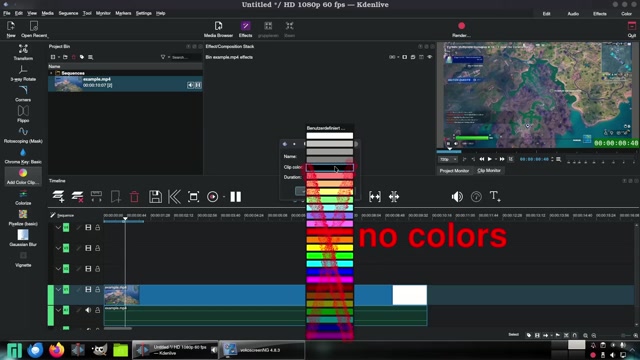Click the fit zoom to project icon
640x360 pixels.
point(193,197)
